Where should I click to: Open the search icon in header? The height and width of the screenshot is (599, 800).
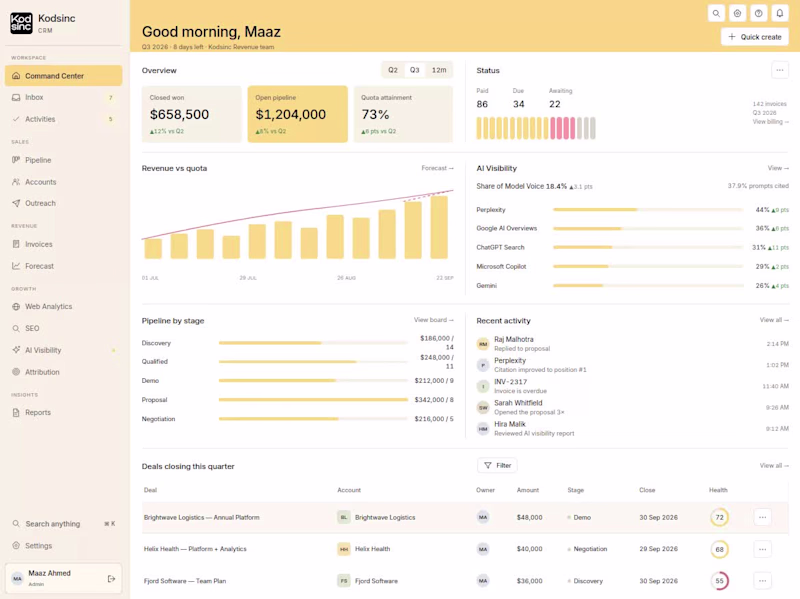(x=716, y=13)
